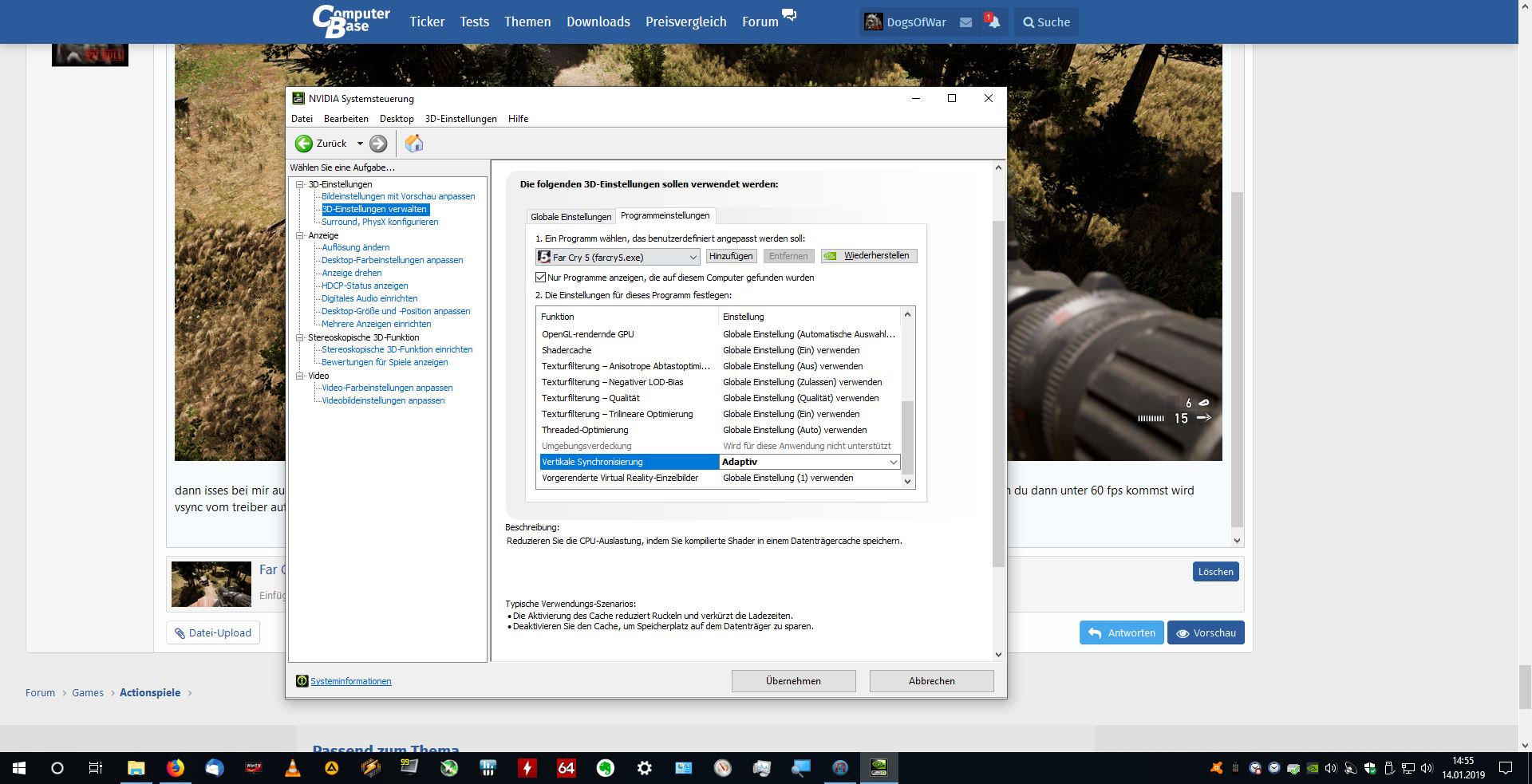Select the Shadercache setting row
The image size is (1532, 784).
(x=720, y=350)
